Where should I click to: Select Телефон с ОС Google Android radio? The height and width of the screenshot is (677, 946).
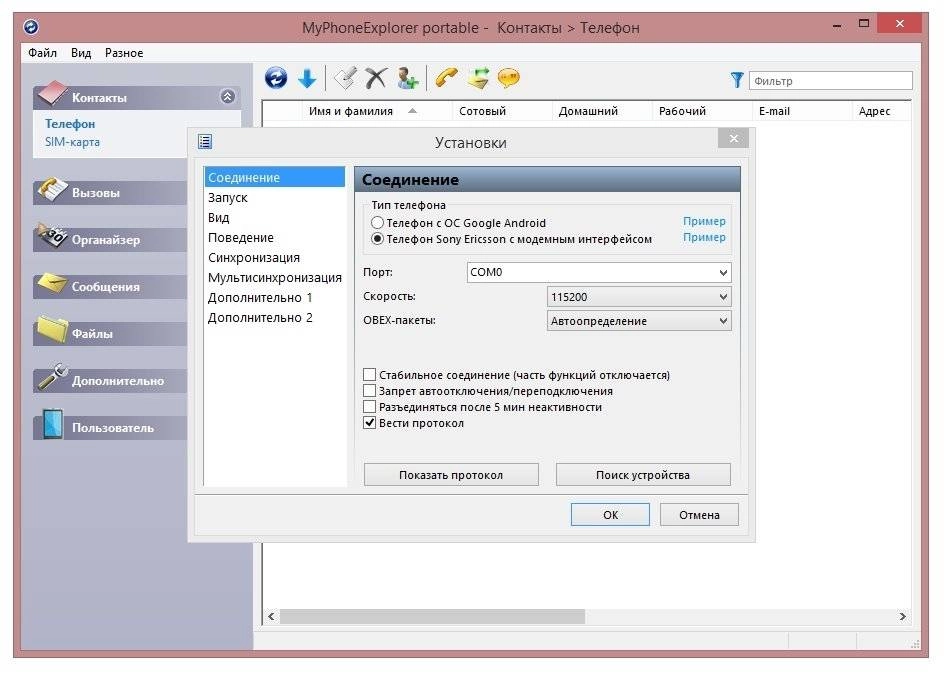pos(378,223)
